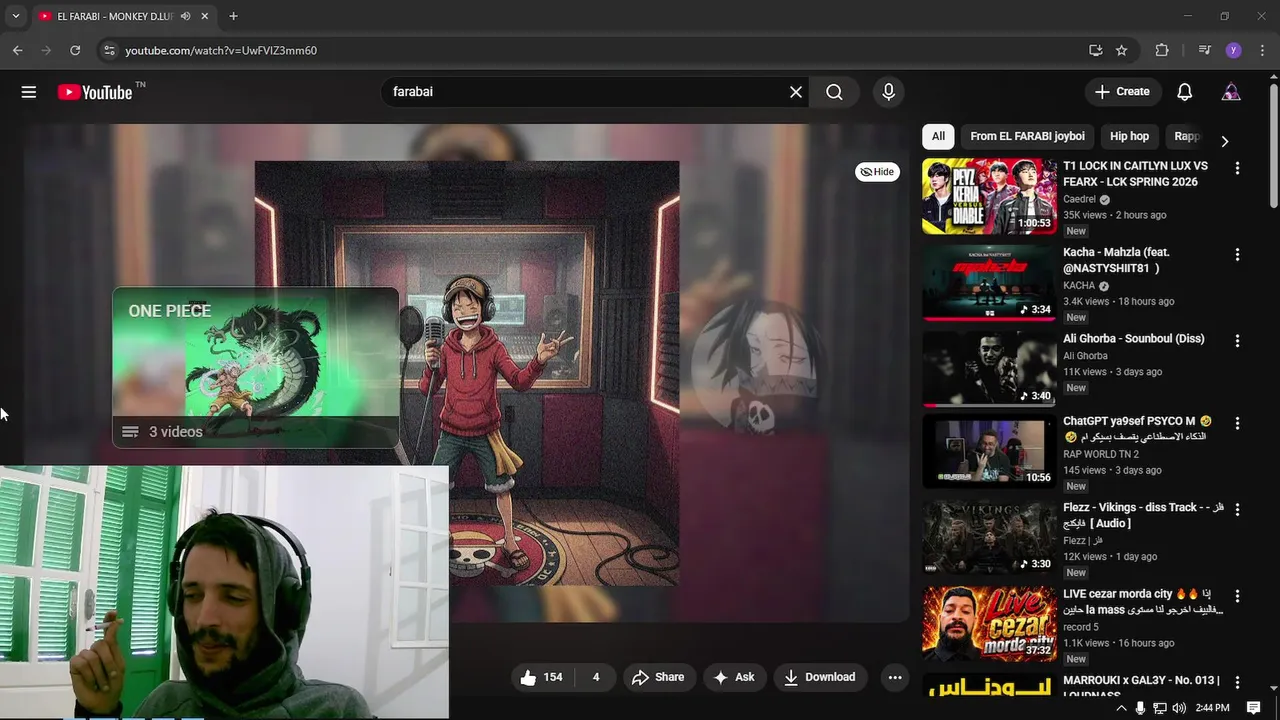Click the Create button
1280x720 pixels.
pyautogui.click(x=1122, y=92)
